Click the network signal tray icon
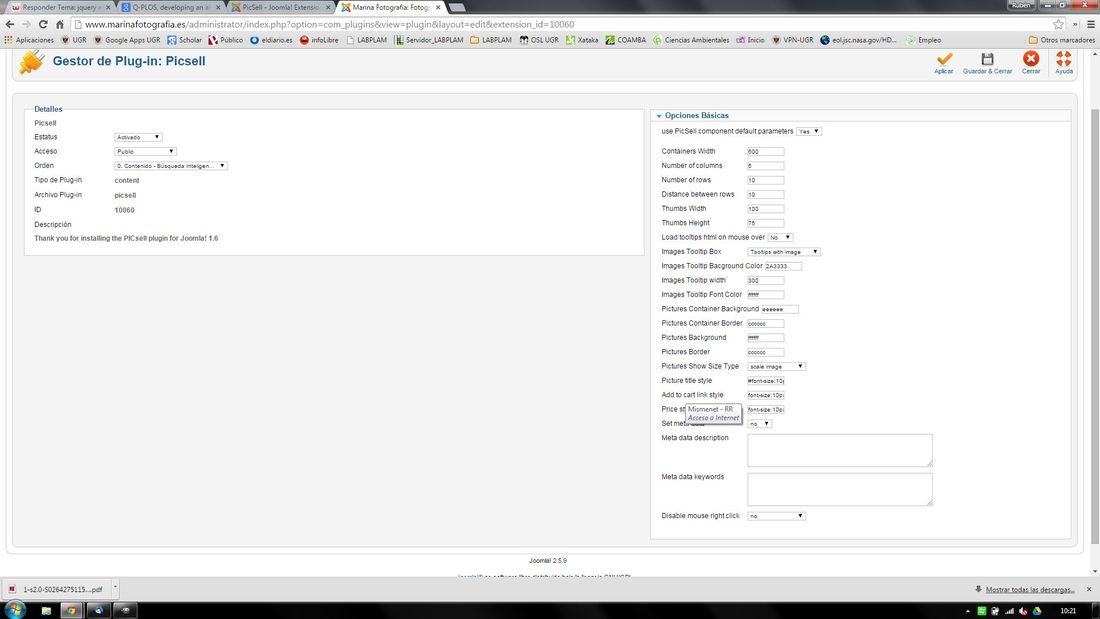 pos(1010,611)
